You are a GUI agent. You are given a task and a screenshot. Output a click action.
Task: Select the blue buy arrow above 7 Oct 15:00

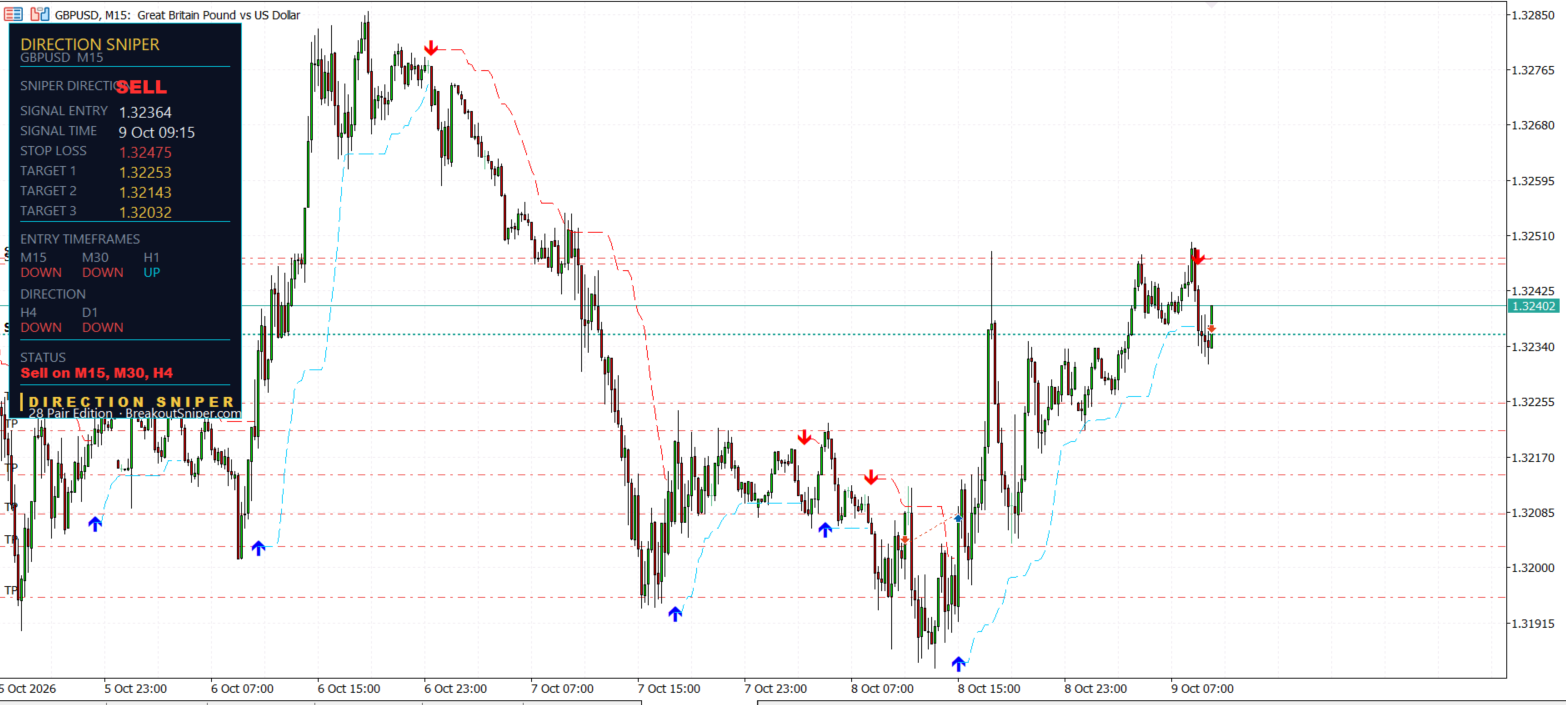(x=675, y=613)
